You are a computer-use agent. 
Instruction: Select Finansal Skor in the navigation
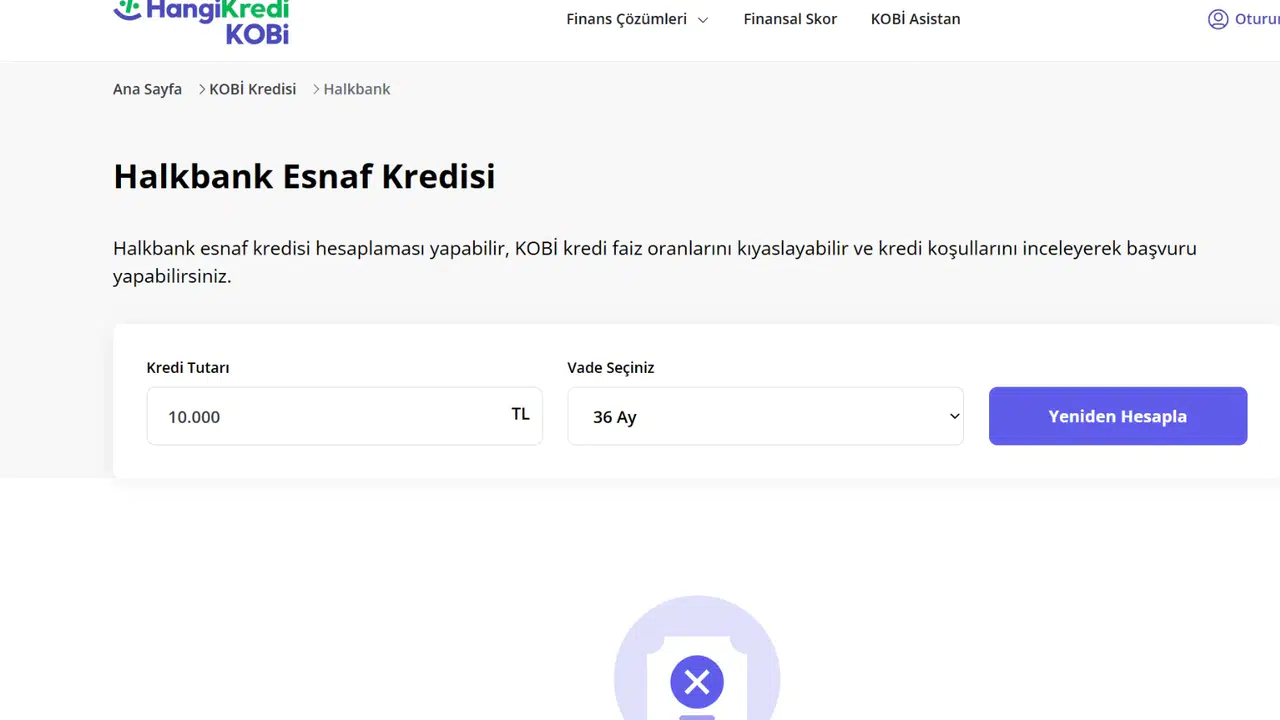(x=790, y=19)
